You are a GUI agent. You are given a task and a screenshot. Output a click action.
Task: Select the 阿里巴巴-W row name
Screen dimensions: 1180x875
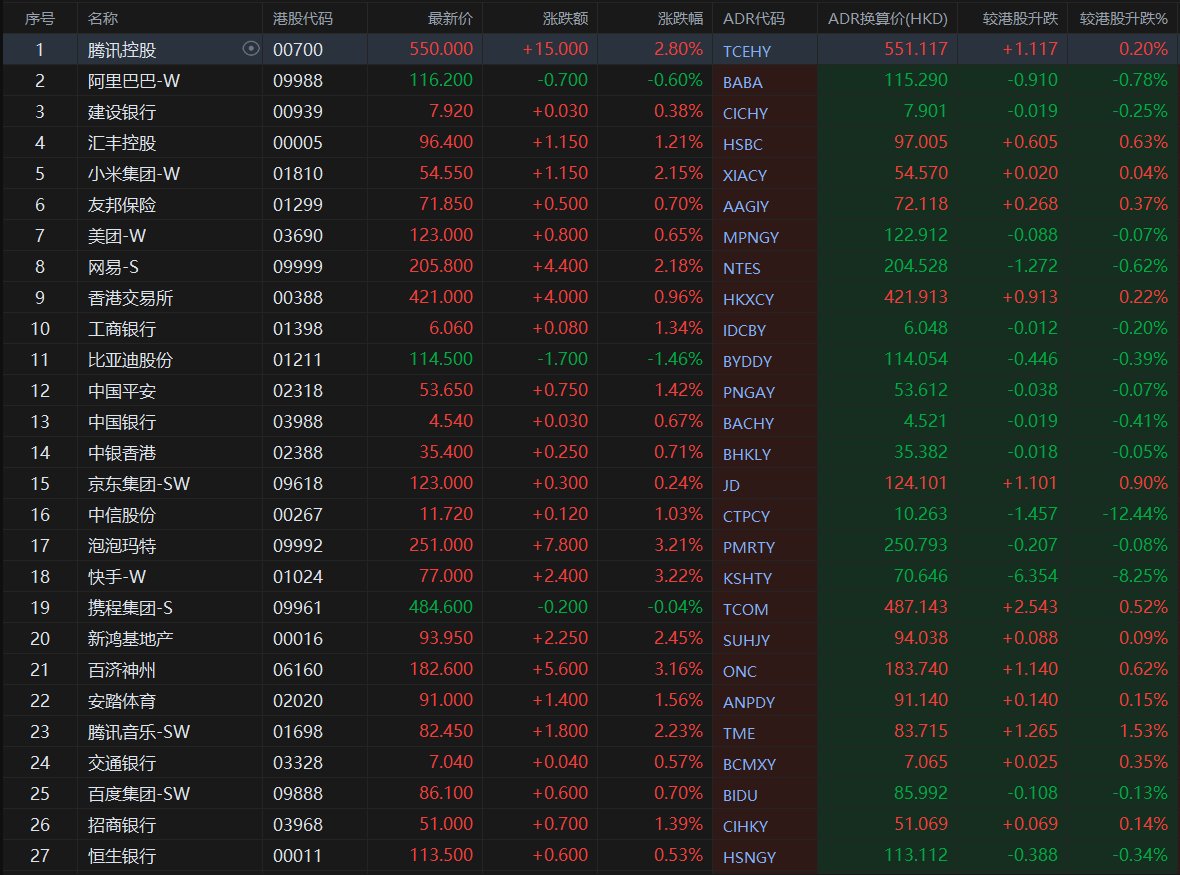point(134,81)
